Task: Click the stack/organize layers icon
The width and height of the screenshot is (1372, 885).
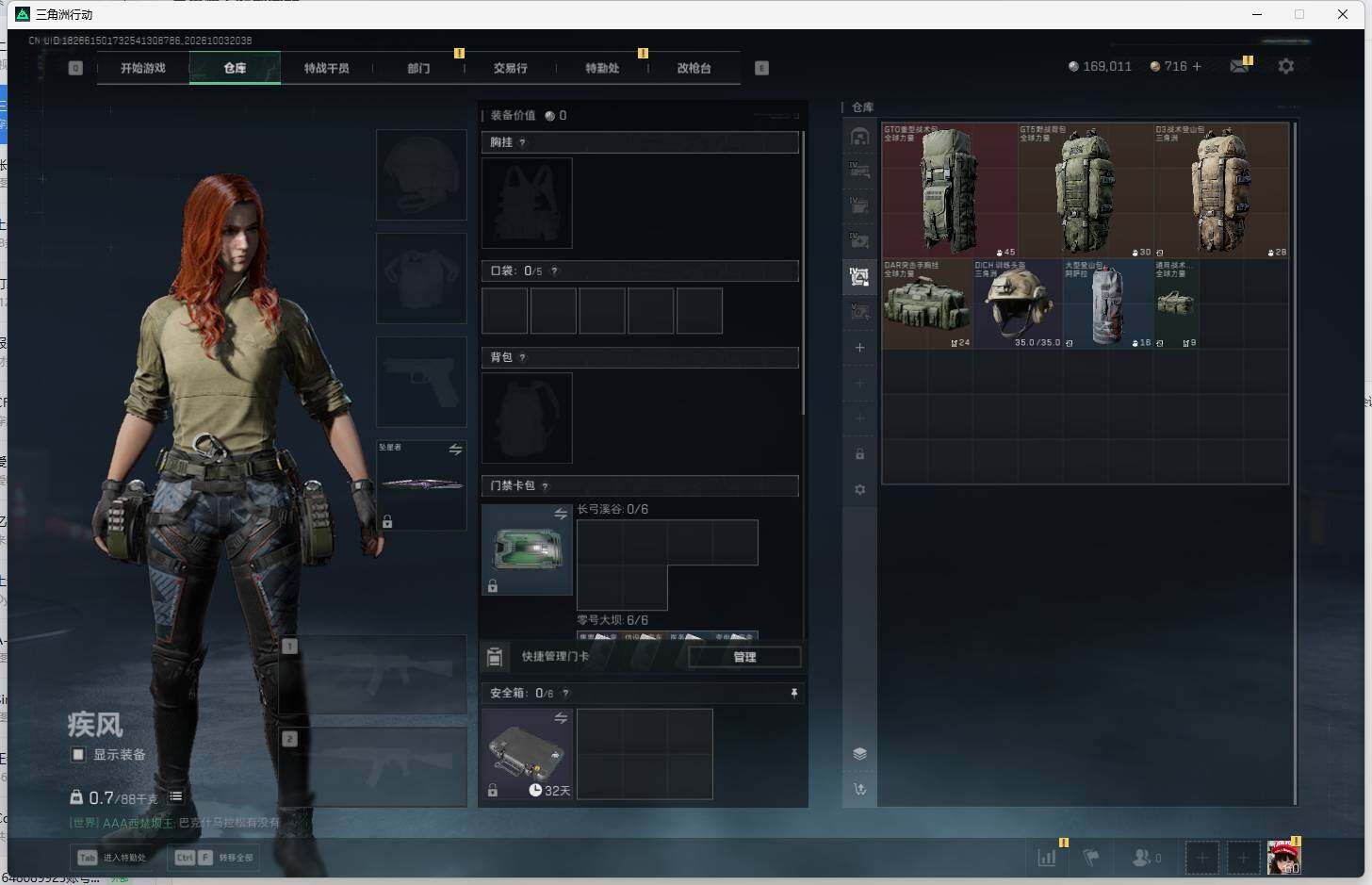Action: 859,753
